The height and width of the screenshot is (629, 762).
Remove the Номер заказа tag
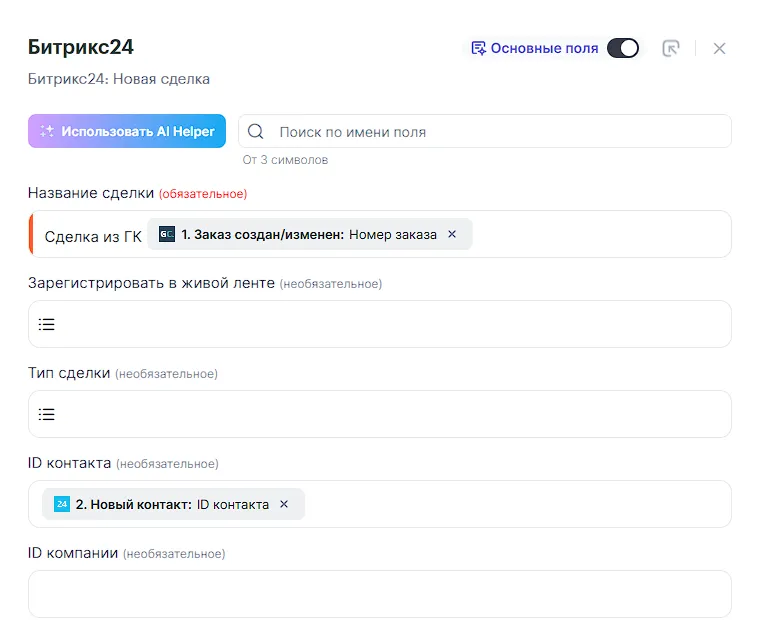point(452,234)
